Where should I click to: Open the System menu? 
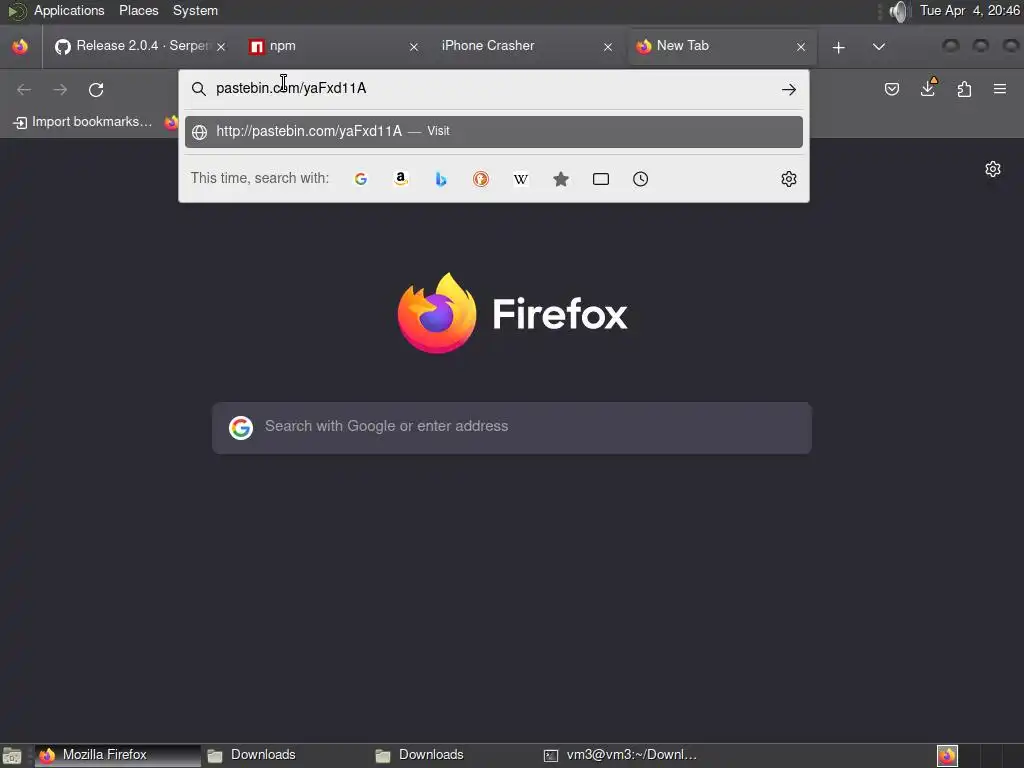(x=195, y=11)
